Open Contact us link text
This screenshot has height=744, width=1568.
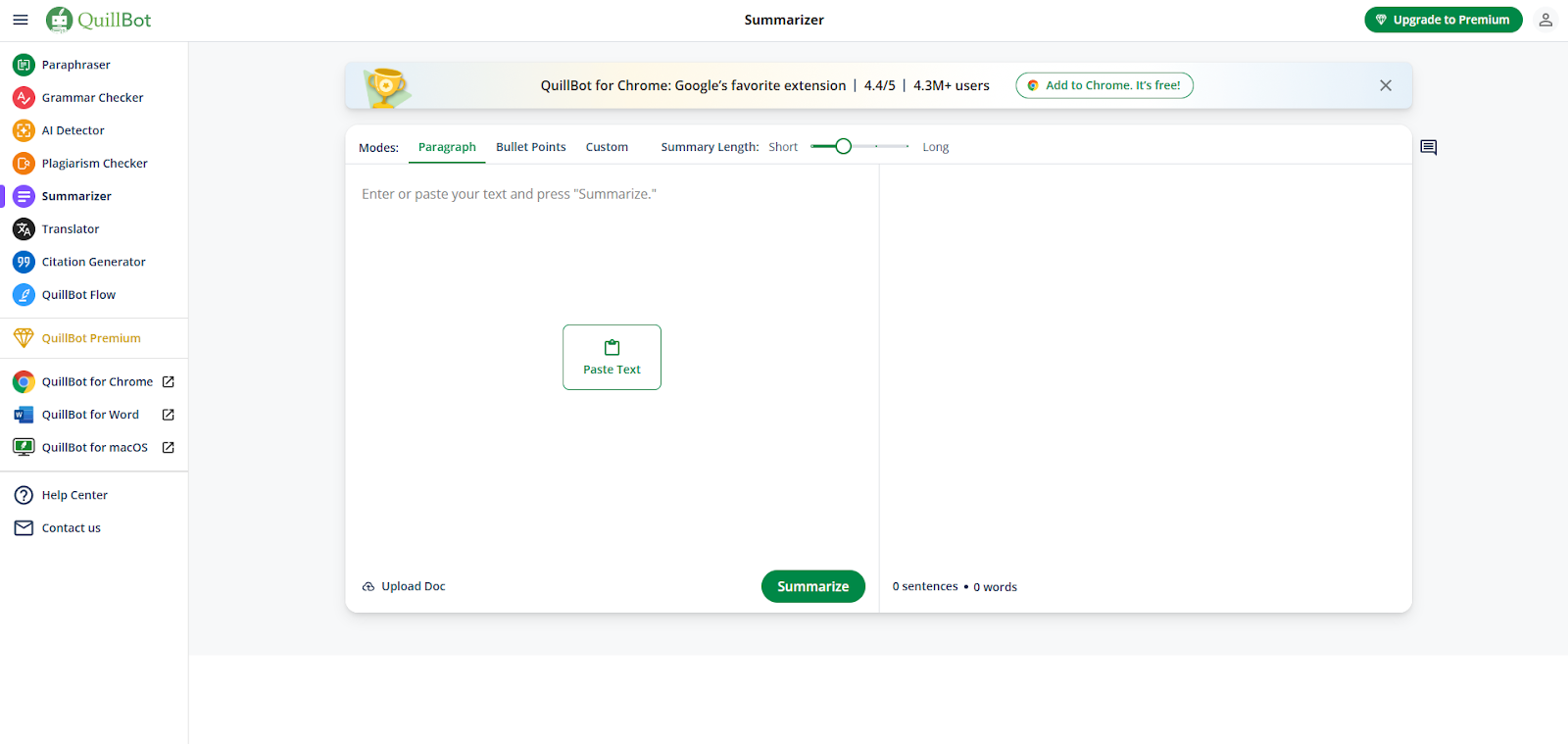point(72,528)
